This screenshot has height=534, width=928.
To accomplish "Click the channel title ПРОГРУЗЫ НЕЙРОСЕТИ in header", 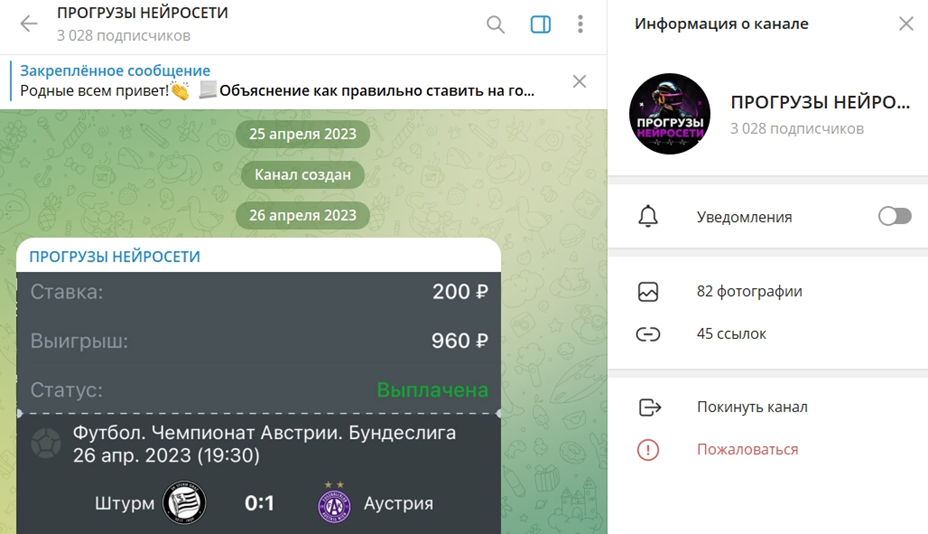I will (x=143, y=13).
